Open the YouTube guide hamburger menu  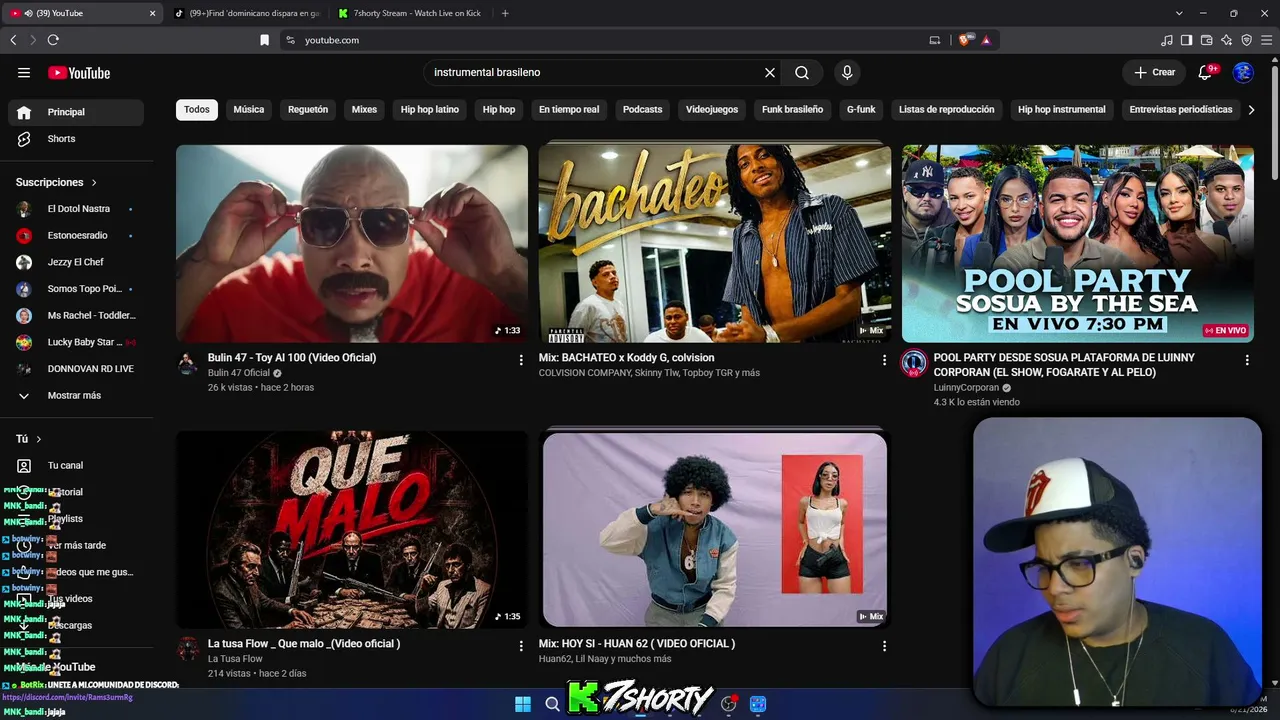pyautogui.click(x=24, y=73)
